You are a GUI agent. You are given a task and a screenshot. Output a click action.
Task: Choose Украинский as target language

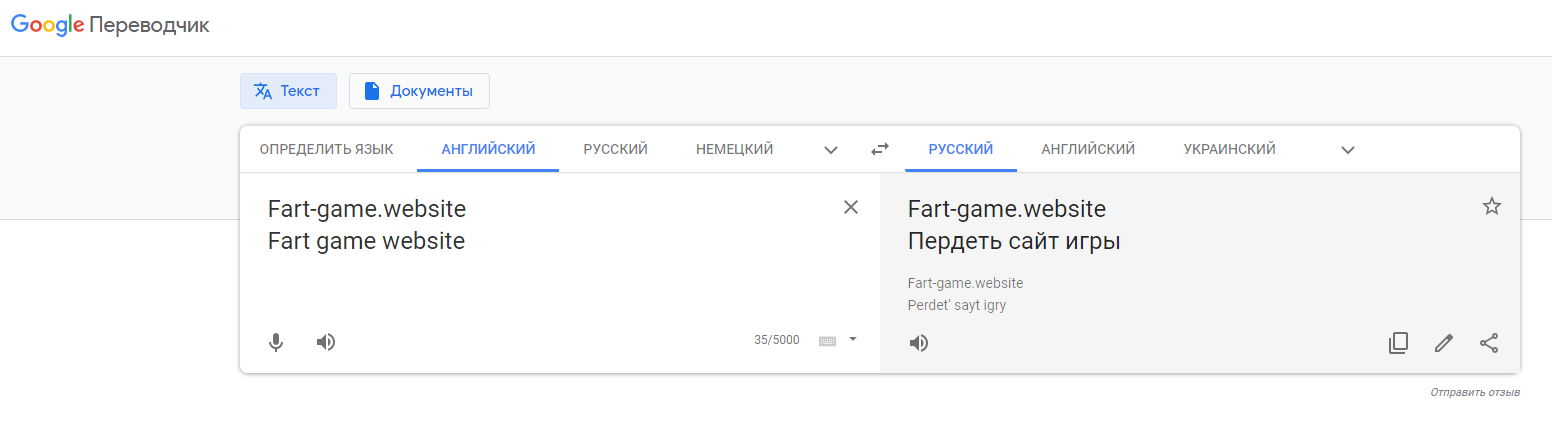[1229, 149]
